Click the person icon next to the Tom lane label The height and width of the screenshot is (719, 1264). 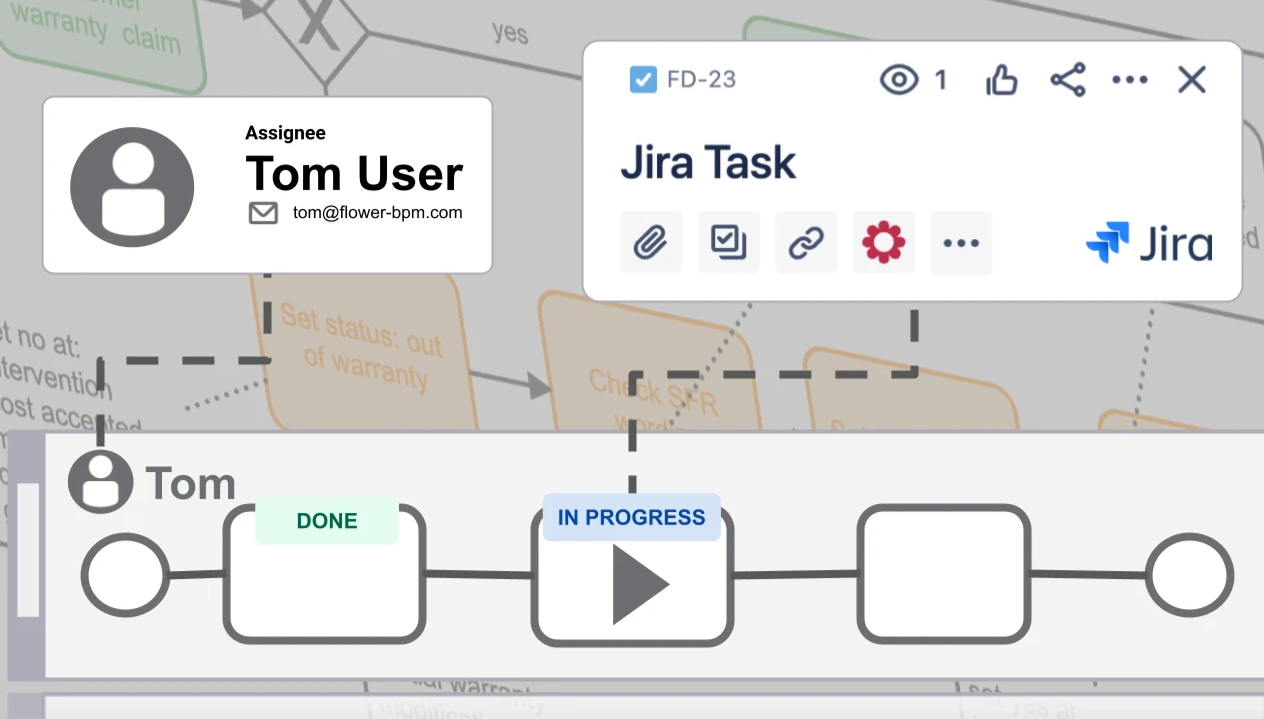point(99,481)
